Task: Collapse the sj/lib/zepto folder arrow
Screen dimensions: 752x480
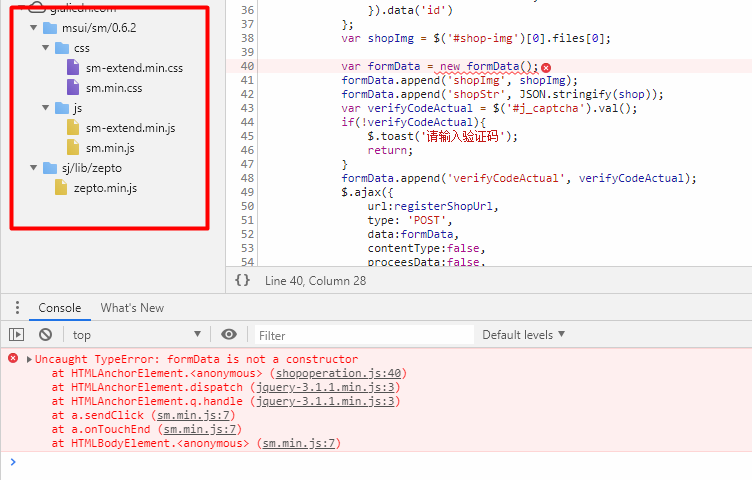Action: 34,168
